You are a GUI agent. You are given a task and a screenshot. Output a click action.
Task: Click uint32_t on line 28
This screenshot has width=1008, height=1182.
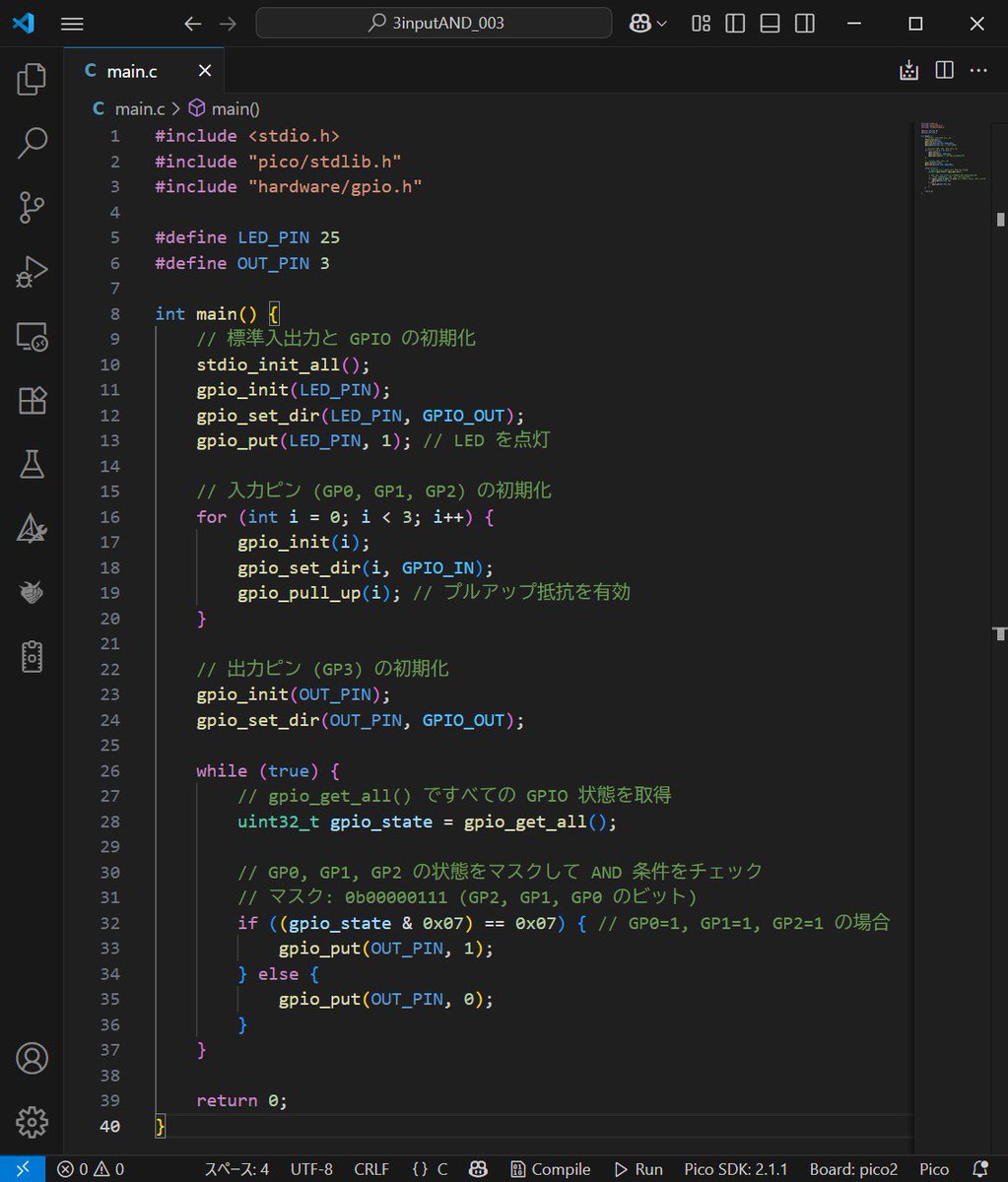pyautogui.click(x=278, y=821)
